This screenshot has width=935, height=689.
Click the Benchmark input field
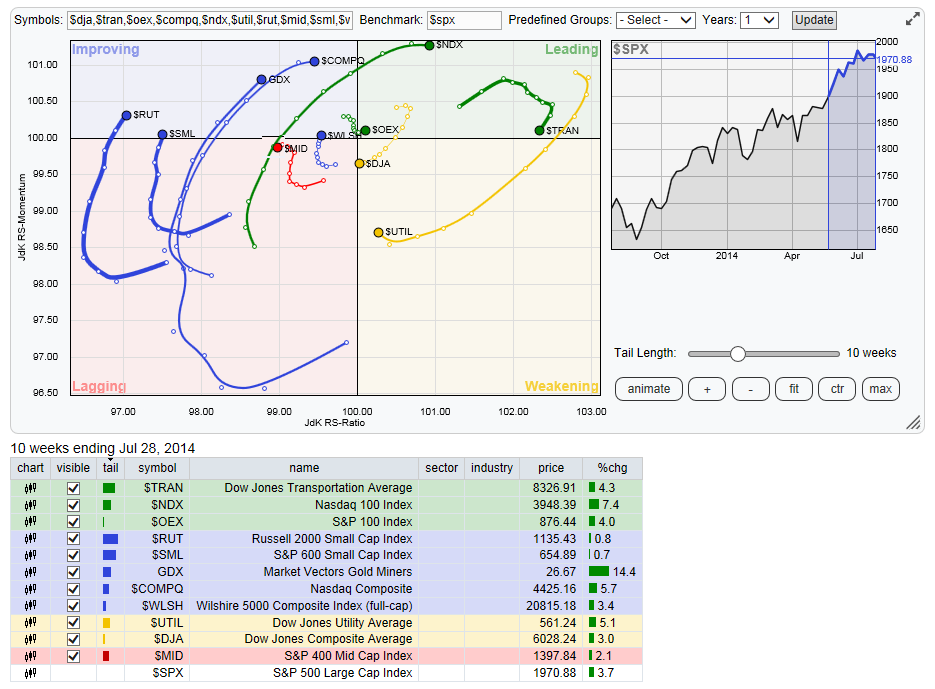click(x=465, y=20)
